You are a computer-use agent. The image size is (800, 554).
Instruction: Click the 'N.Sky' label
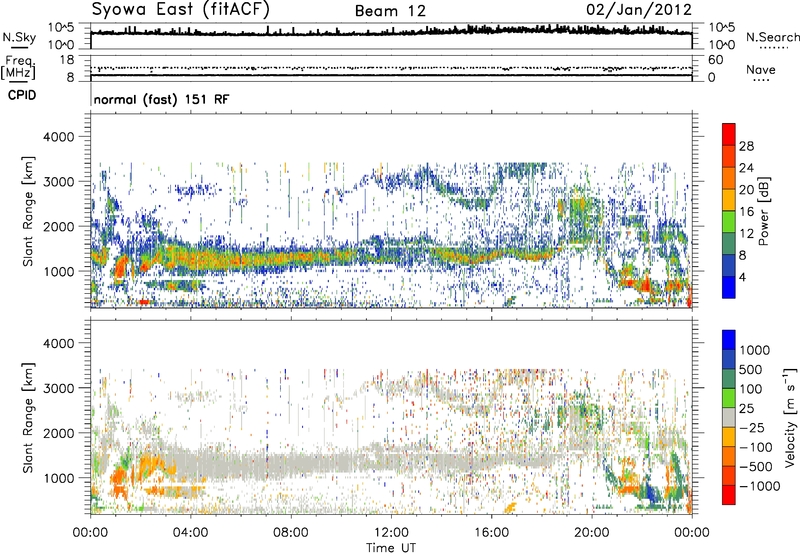tap(19, 37)
